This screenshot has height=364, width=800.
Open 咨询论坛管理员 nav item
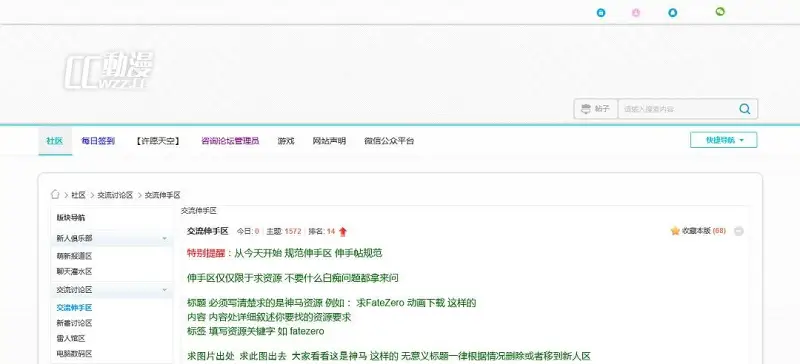click(x=230, y=141)
